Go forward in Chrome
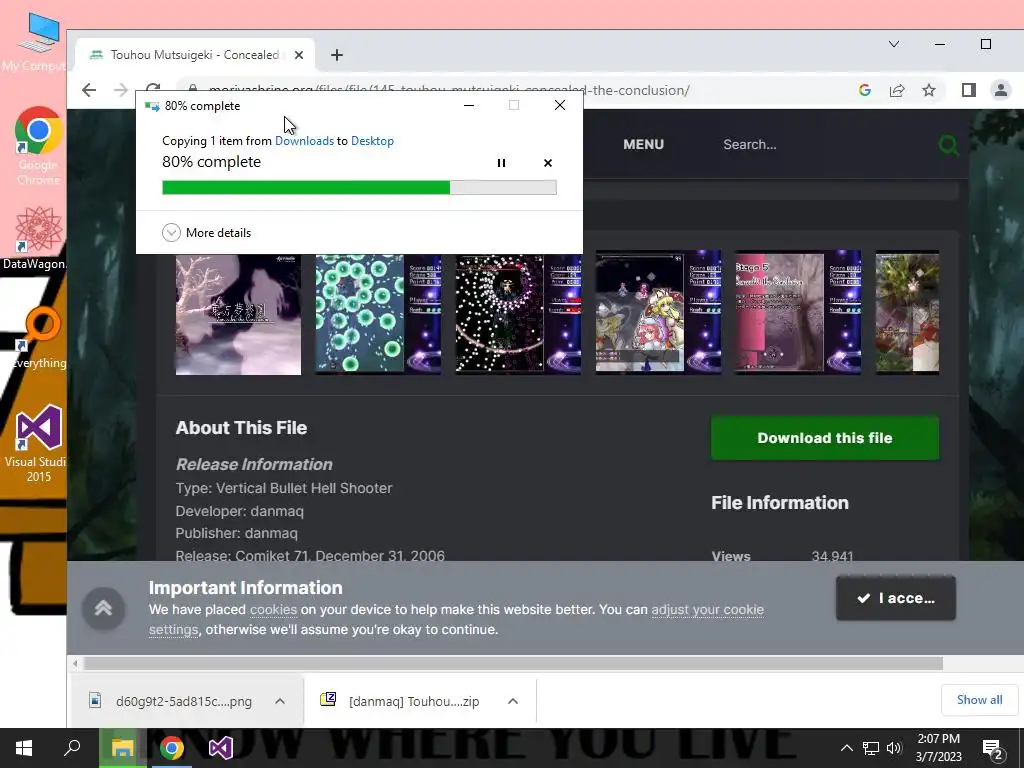This screenshot has height=768, width=1024. [120, 90]
